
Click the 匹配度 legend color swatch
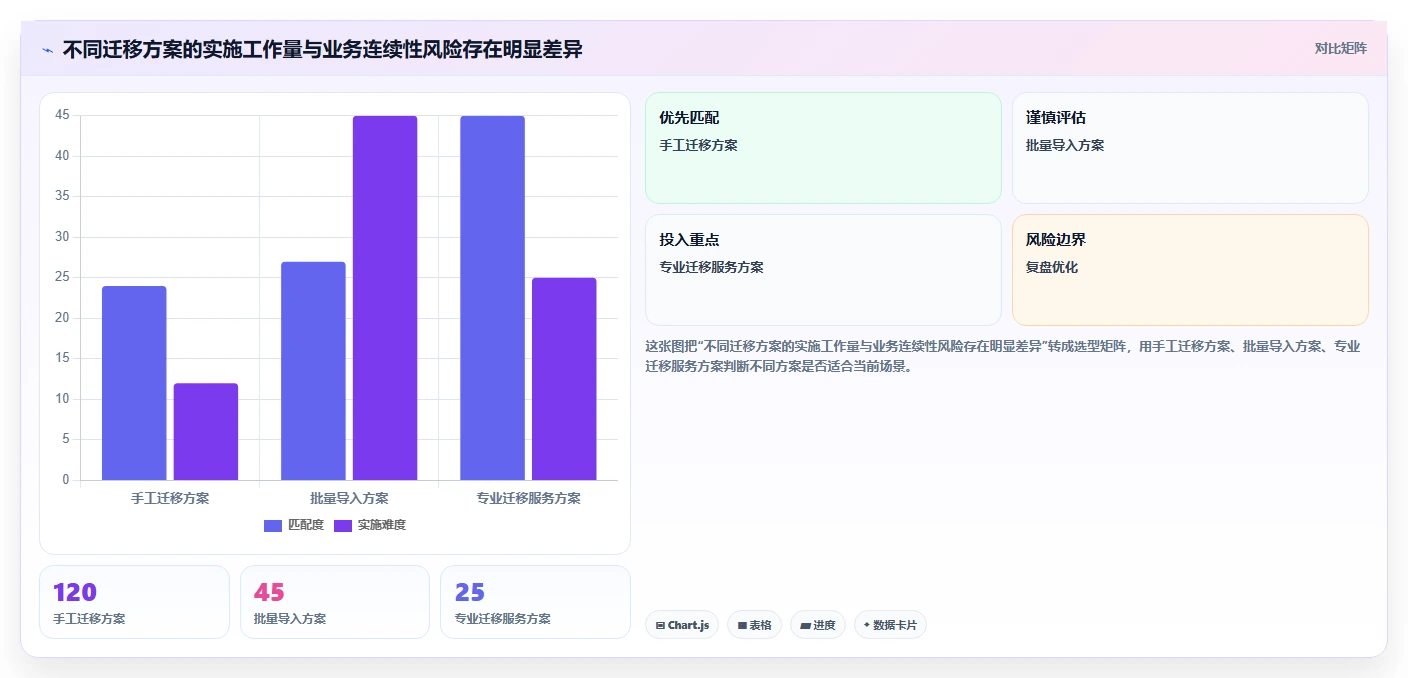coord(273,525)
